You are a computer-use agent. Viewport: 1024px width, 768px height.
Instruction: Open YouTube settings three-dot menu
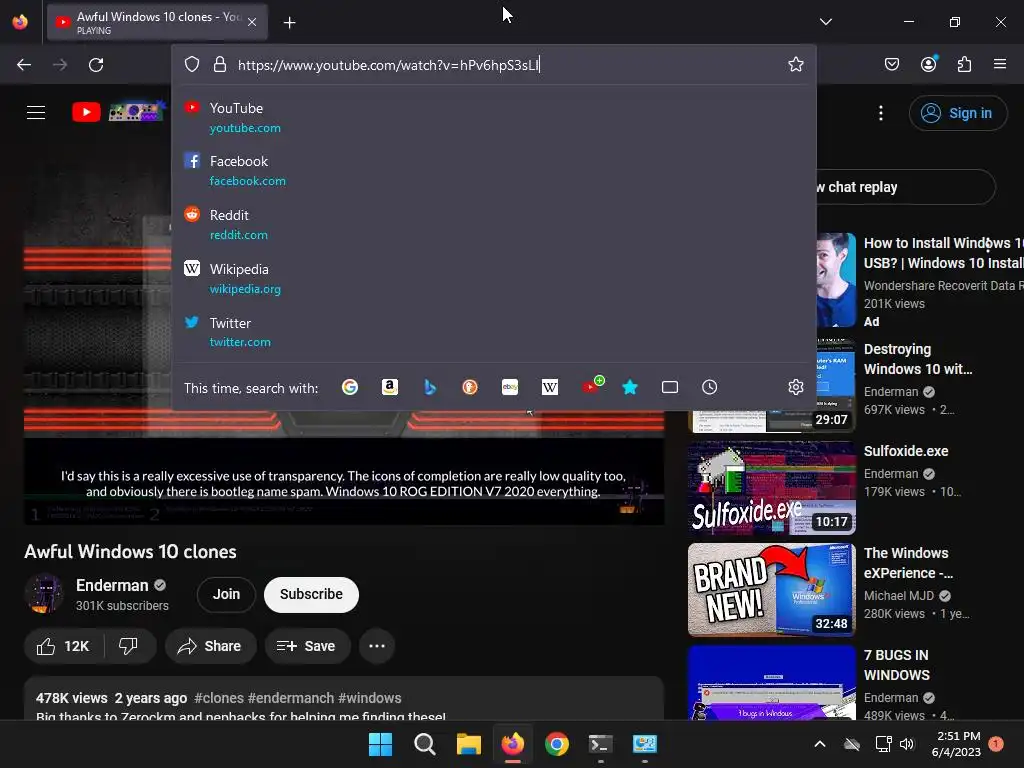[x=880, y=113]
